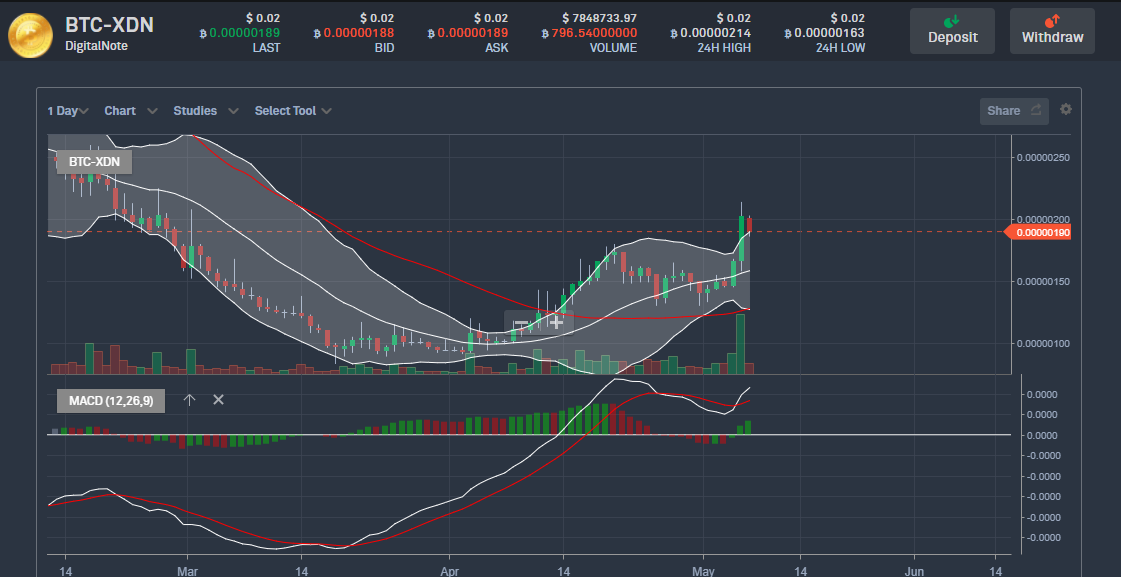
Task: Click the USD volume 7848733.97
Action: [600, 18]
